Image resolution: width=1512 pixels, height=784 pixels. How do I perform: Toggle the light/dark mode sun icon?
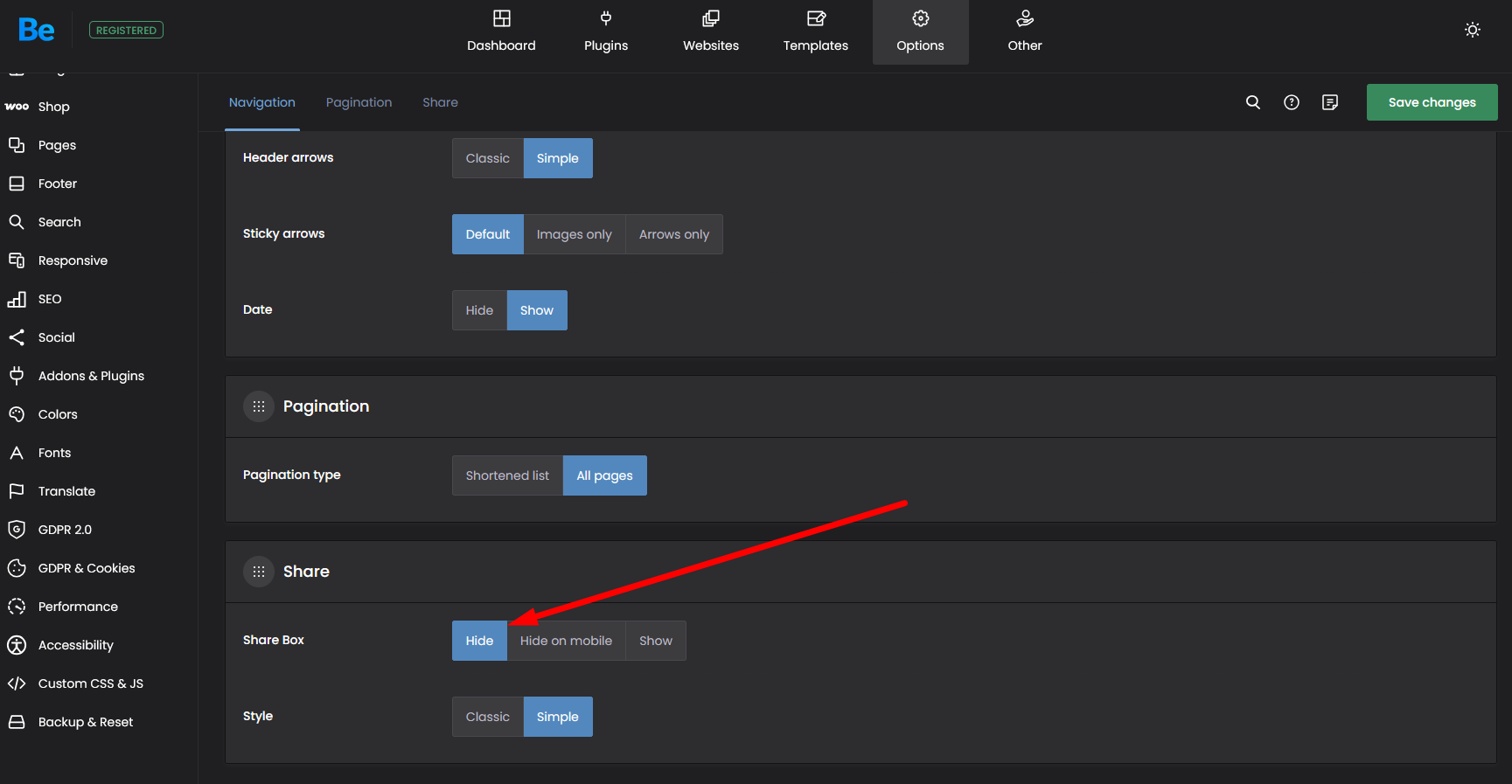1472,30
